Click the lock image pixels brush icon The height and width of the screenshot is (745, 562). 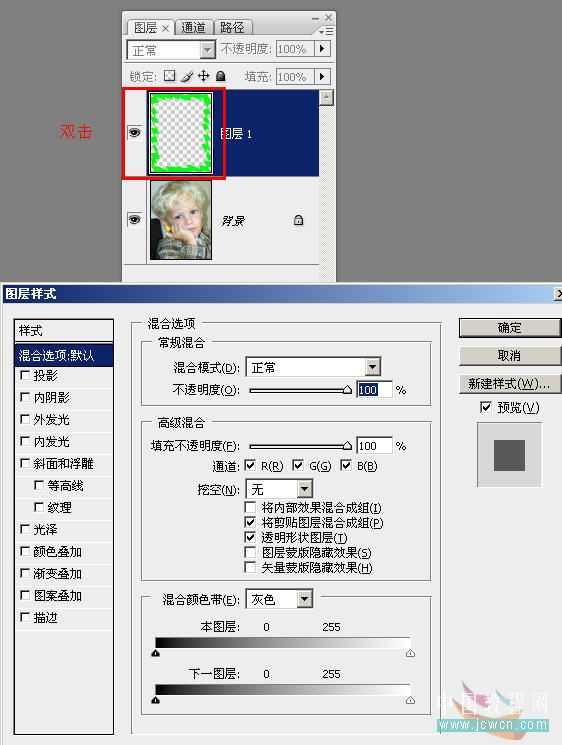(187, 76)
